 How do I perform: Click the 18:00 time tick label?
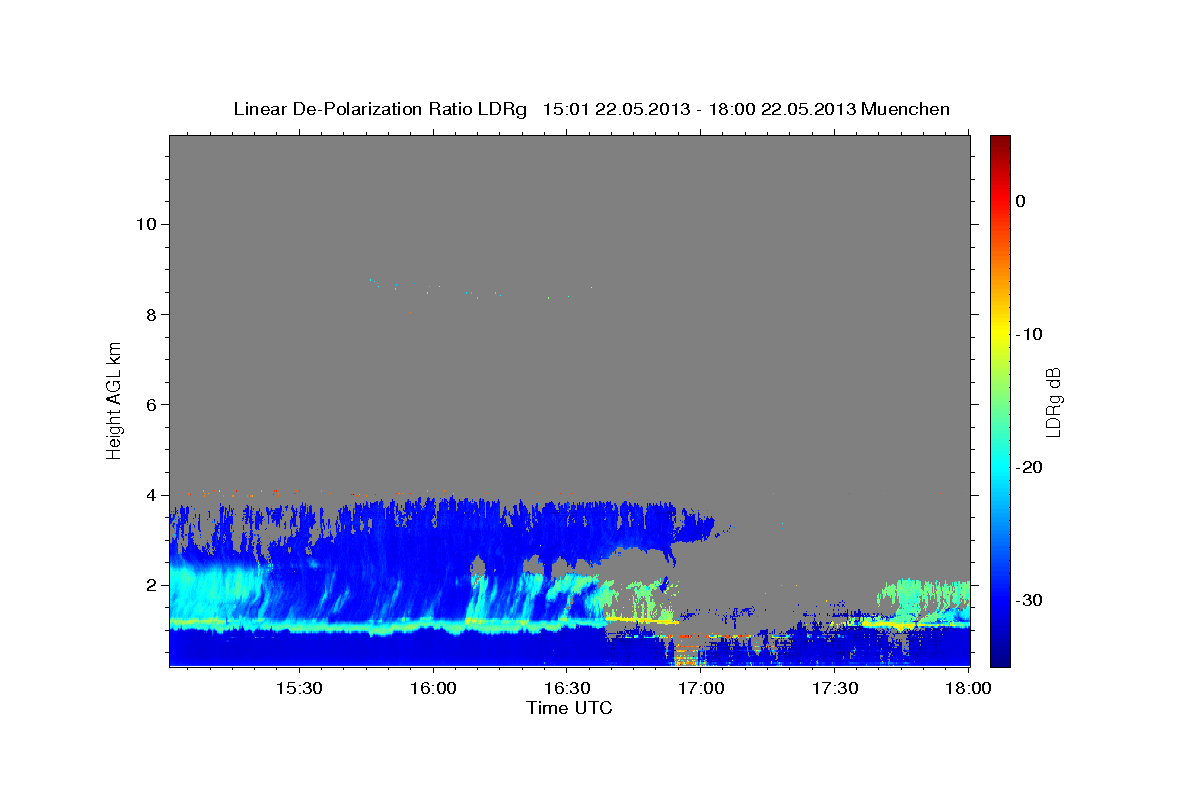968,689
